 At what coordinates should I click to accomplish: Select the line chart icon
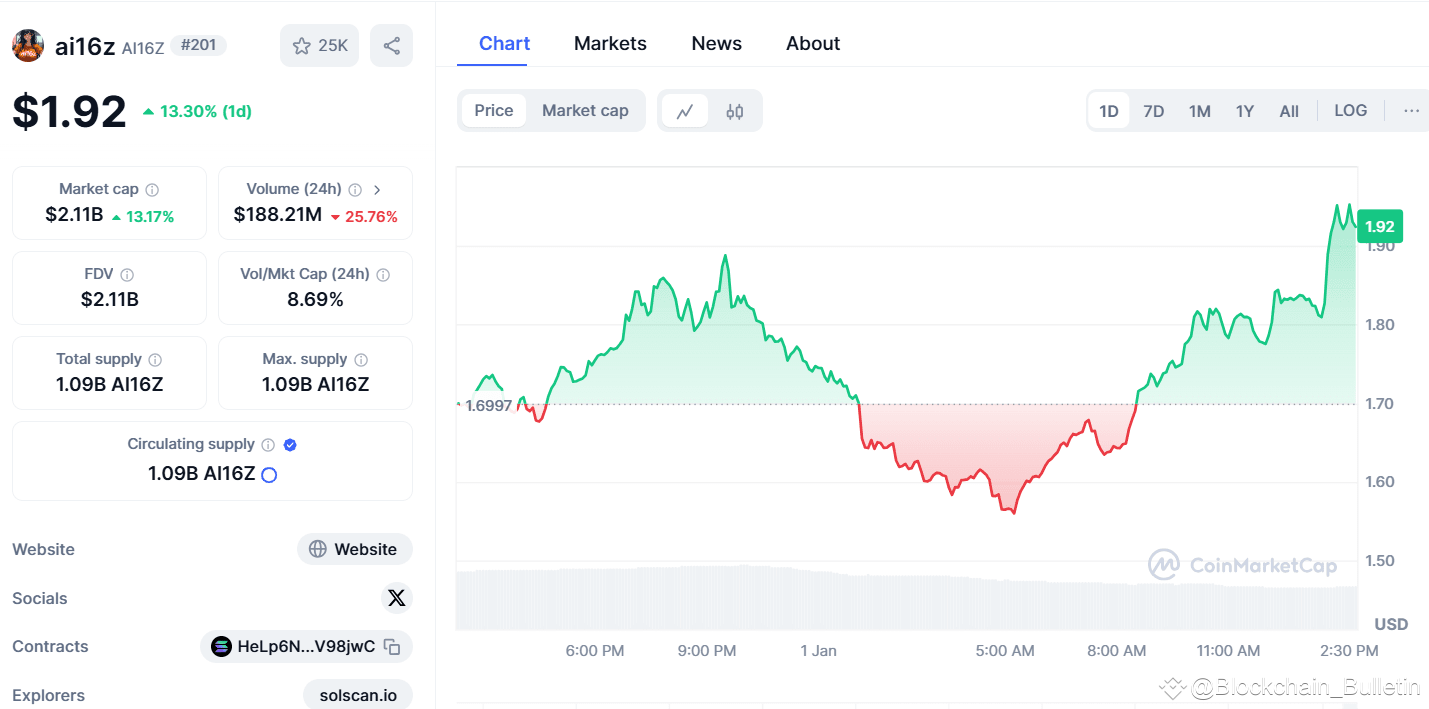(686, 110)
